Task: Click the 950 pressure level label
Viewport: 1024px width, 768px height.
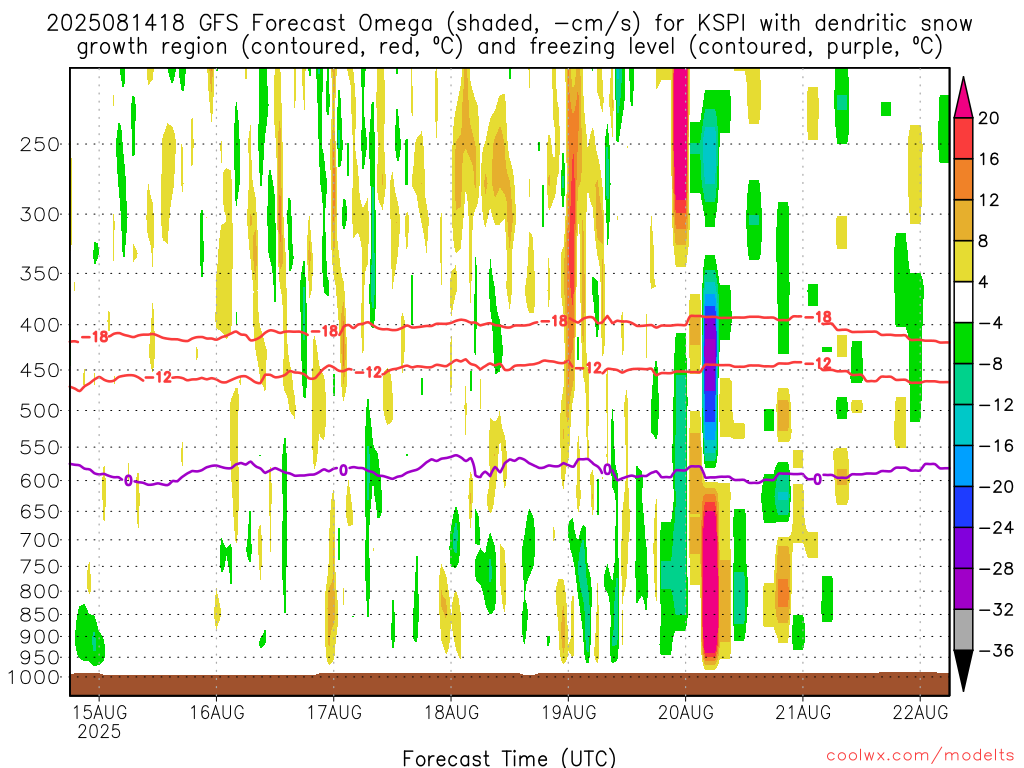Action: pos(40,658)
